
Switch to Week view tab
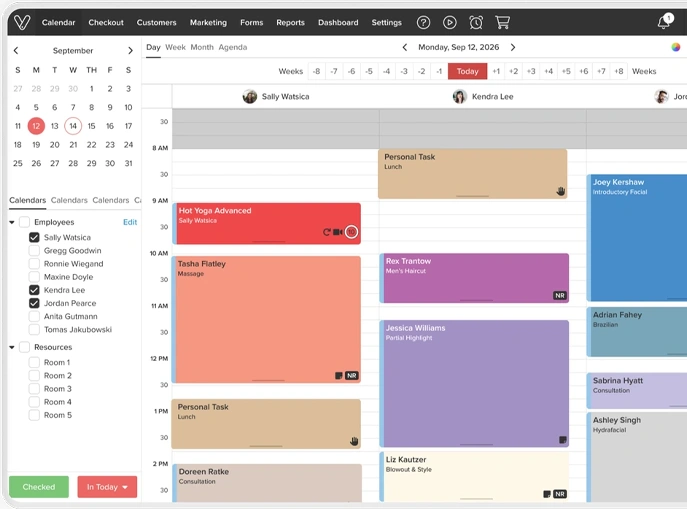[x=175, y=47]
